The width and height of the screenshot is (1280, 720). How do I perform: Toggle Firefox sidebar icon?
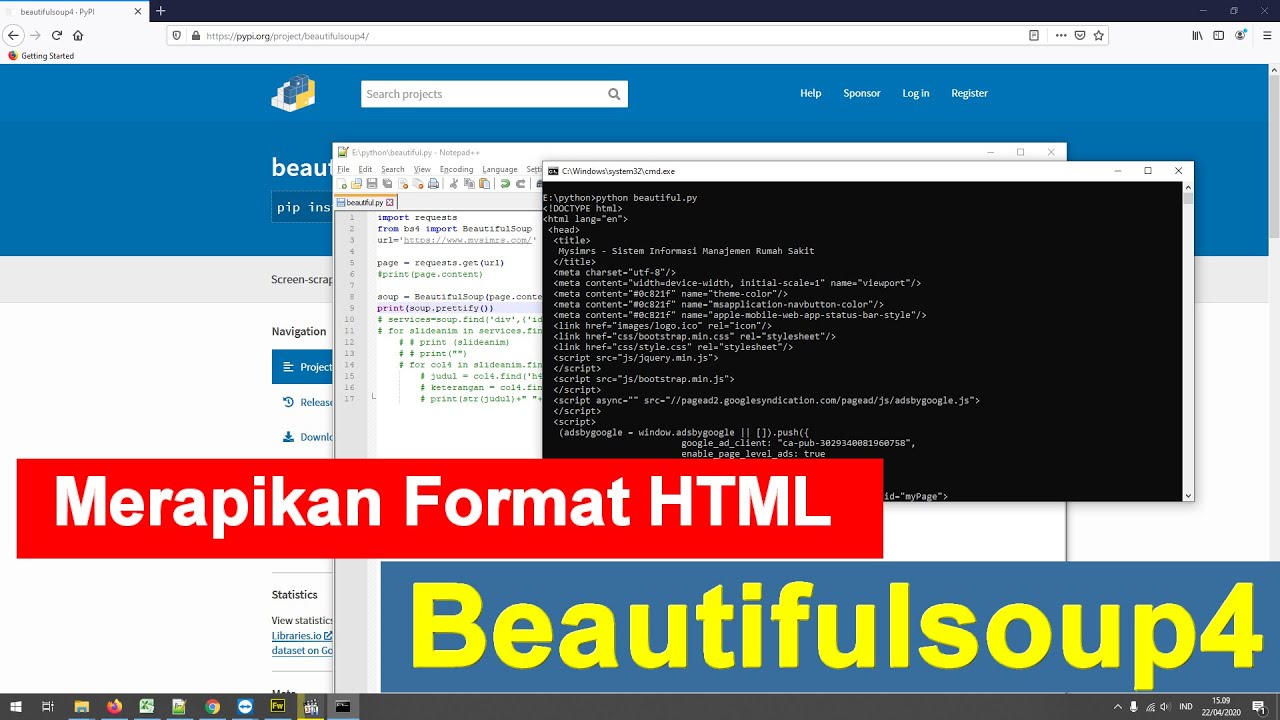coord(1218,35)
